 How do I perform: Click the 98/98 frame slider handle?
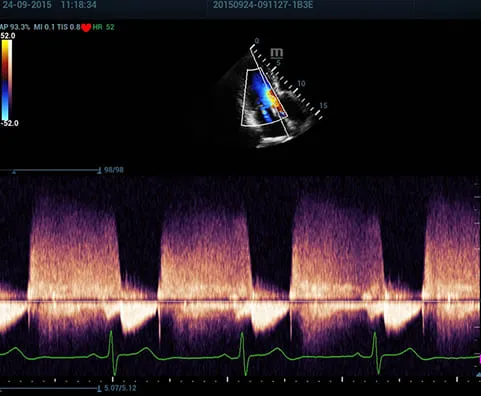point(99,171)
